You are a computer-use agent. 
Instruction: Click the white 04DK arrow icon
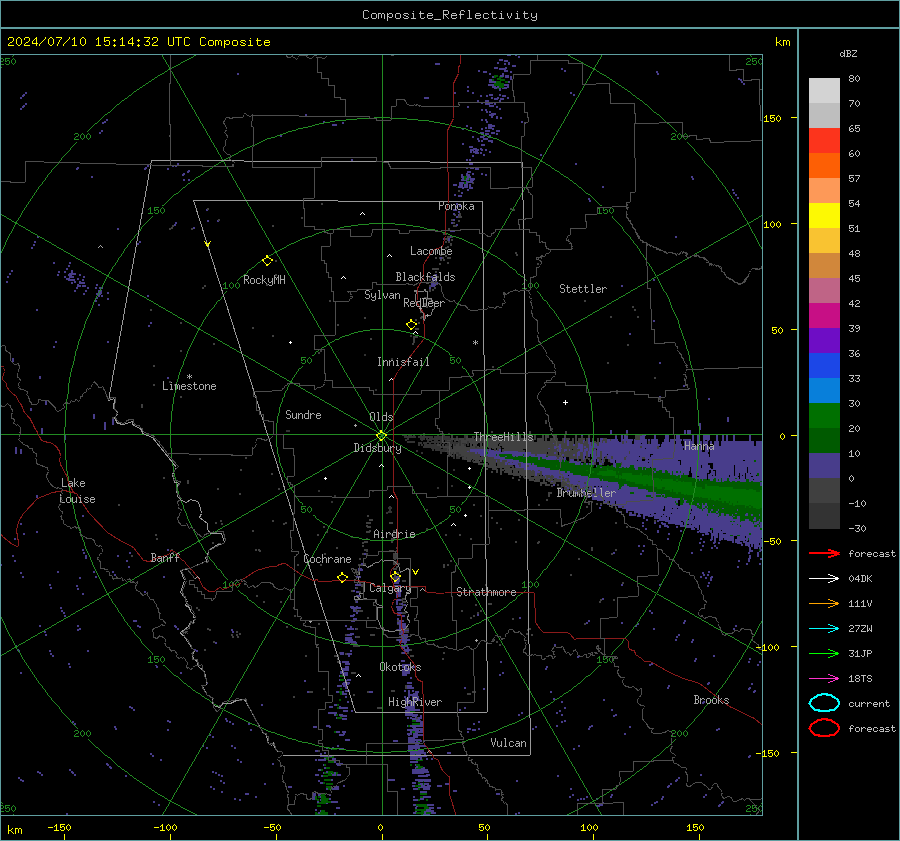(x=824, y=579)
